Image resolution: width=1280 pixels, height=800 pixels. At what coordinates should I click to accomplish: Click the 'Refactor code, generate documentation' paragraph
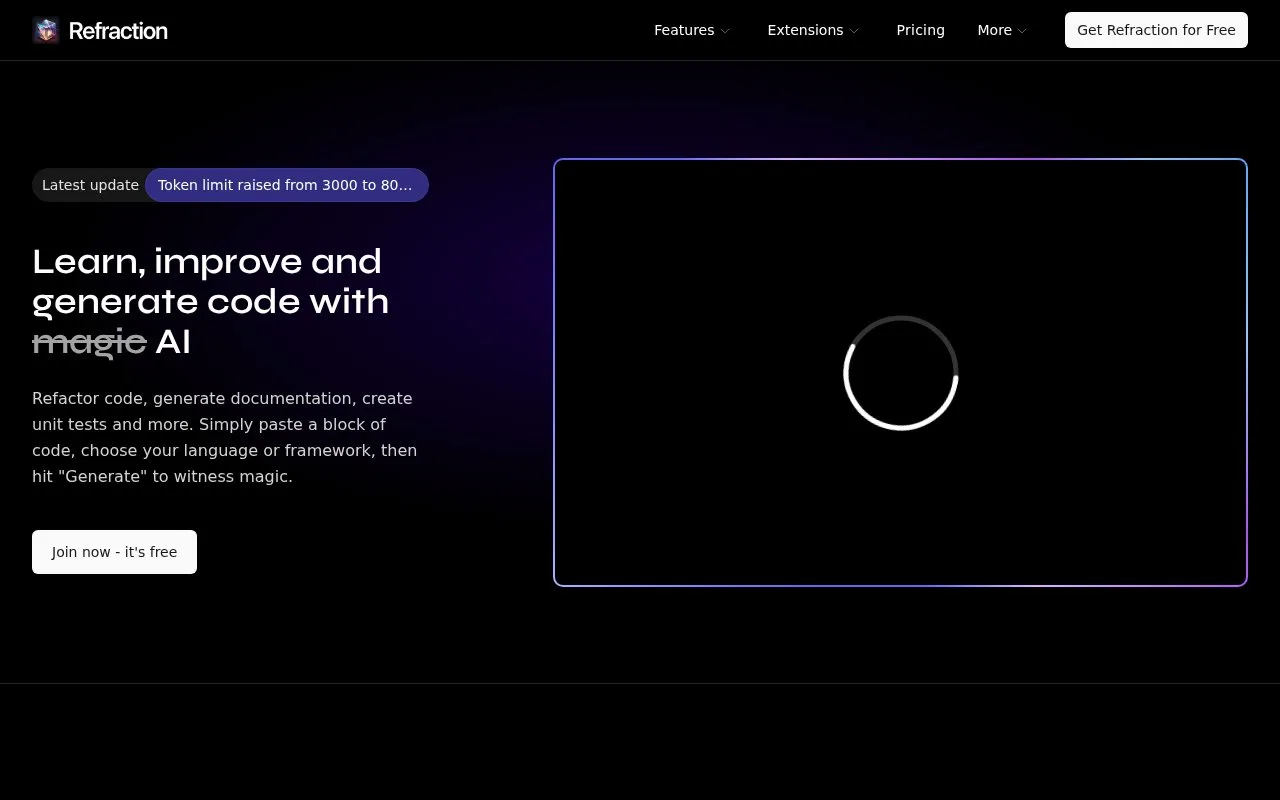[225, 437]
